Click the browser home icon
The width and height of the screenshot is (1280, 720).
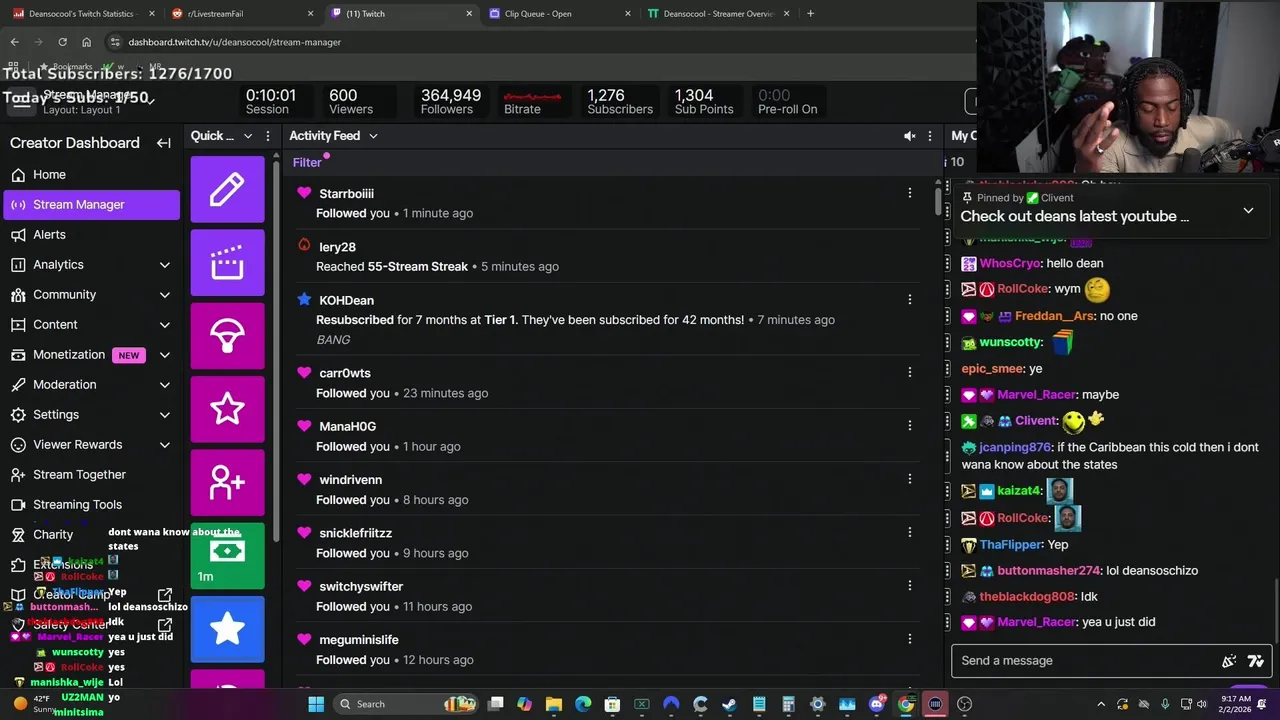[x=86, y=42]
